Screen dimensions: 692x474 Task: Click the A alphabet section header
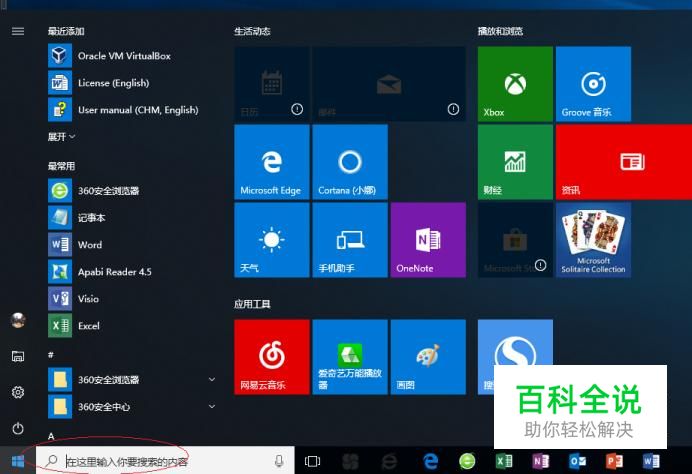[x=51, y=436]
